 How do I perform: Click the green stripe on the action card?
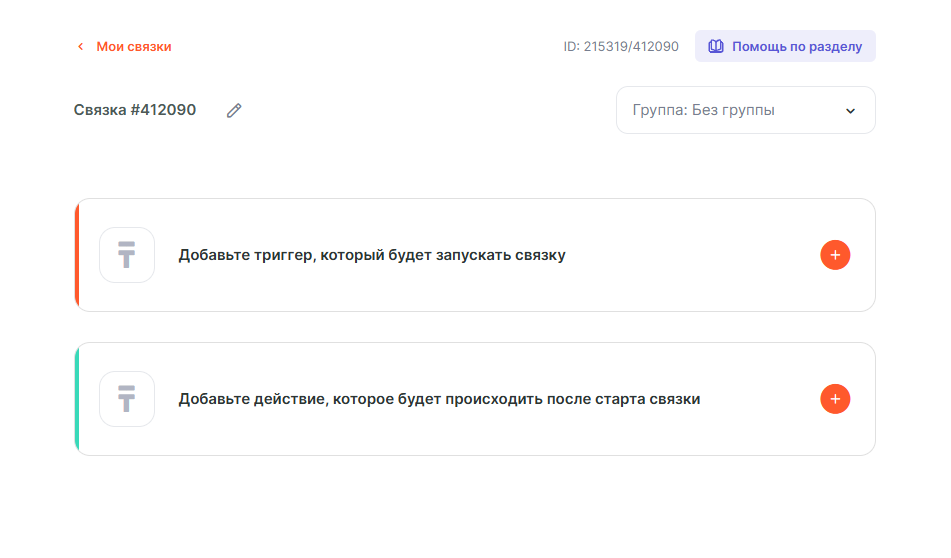[77, 399]
